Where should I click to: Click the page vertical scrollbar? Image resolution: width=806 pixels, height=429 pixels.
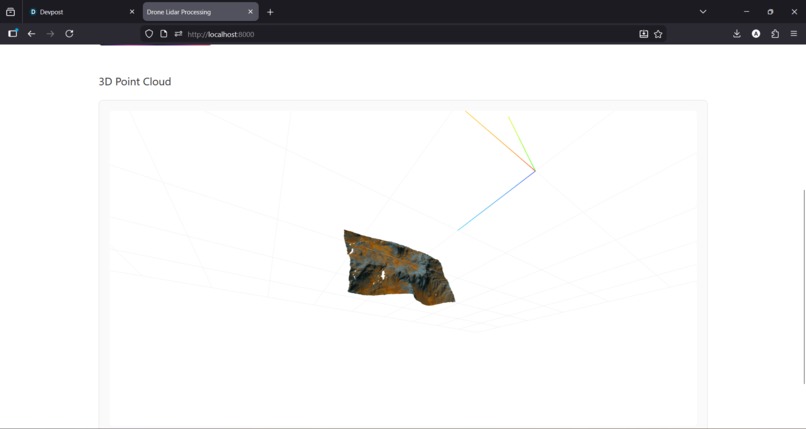point(803,287)
